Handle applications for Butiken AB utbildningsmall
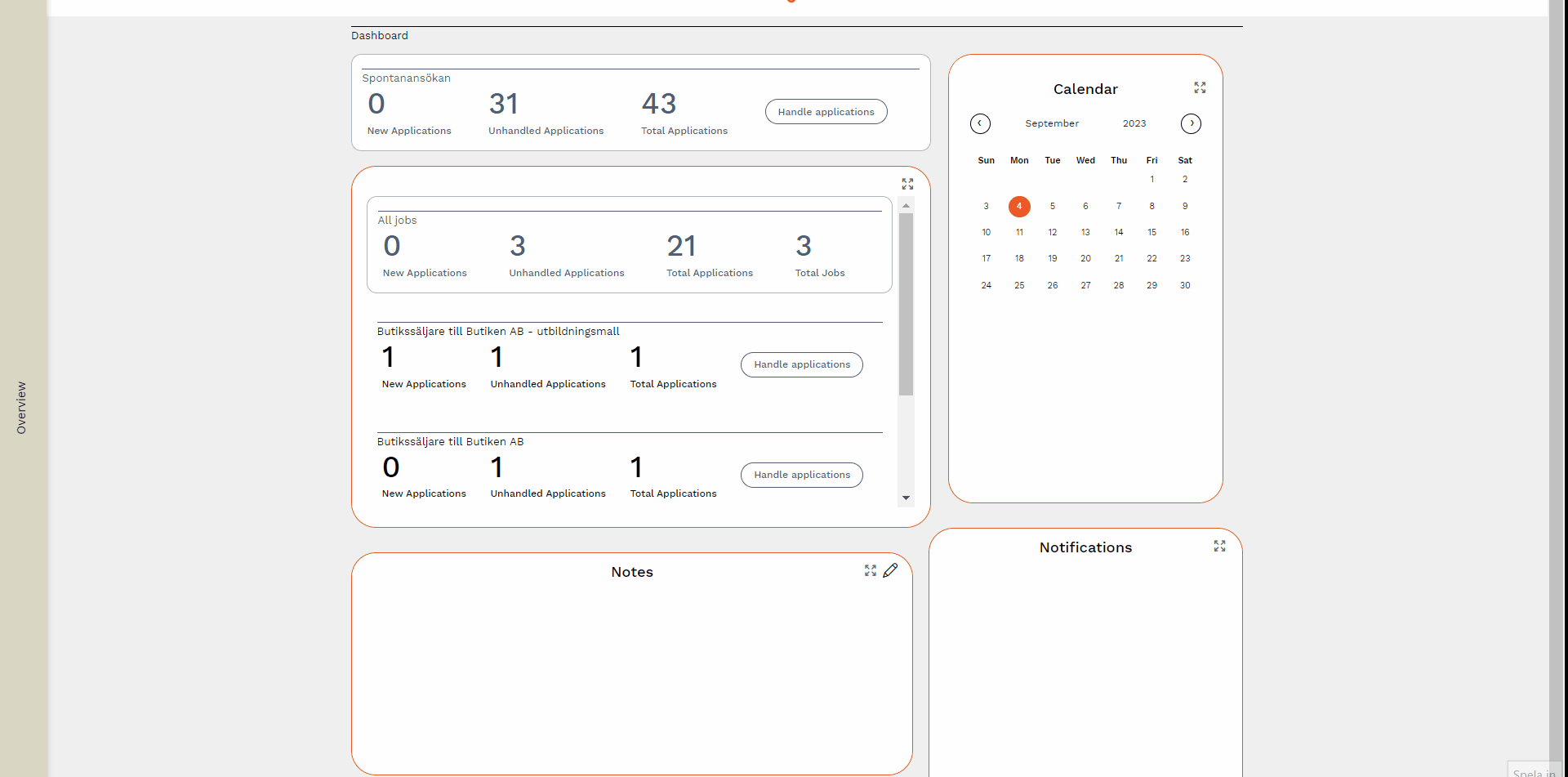 [x=801, y=364]
